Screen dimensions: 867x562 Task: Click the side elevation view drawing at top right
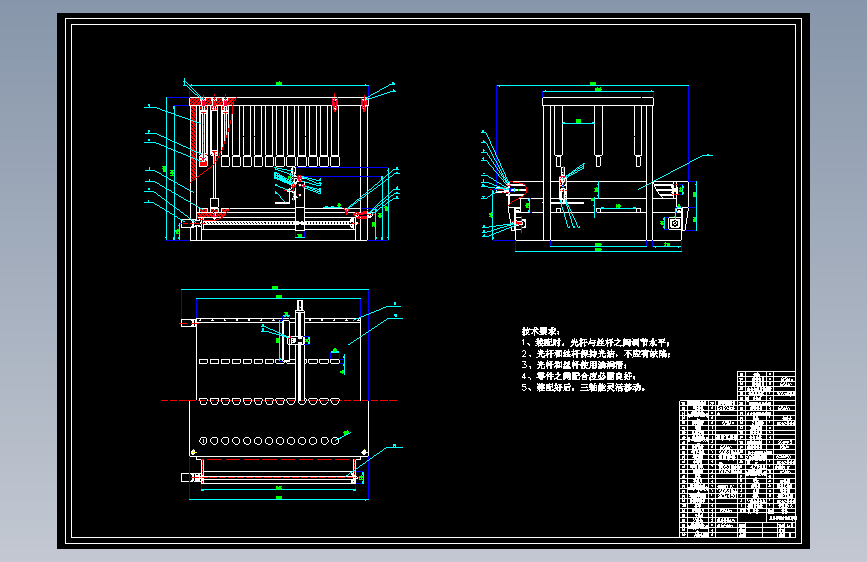coord(596,168)
